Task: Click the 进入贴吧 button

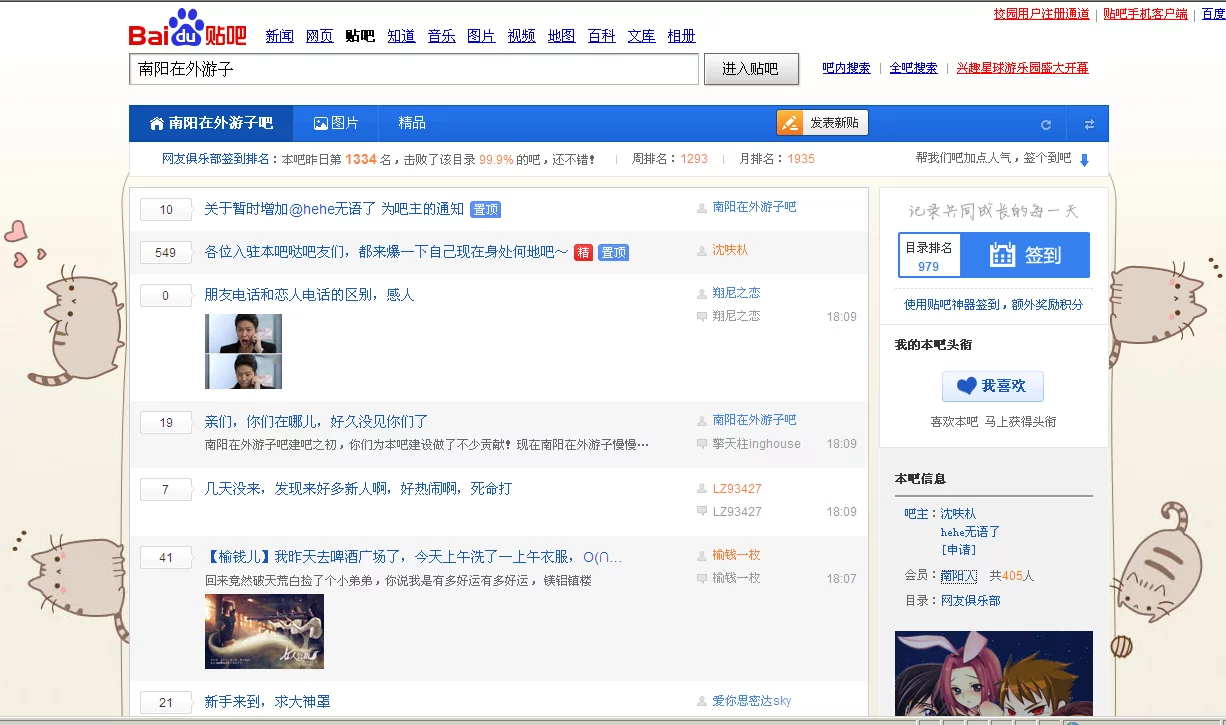Action: click(x=751, y=69)
